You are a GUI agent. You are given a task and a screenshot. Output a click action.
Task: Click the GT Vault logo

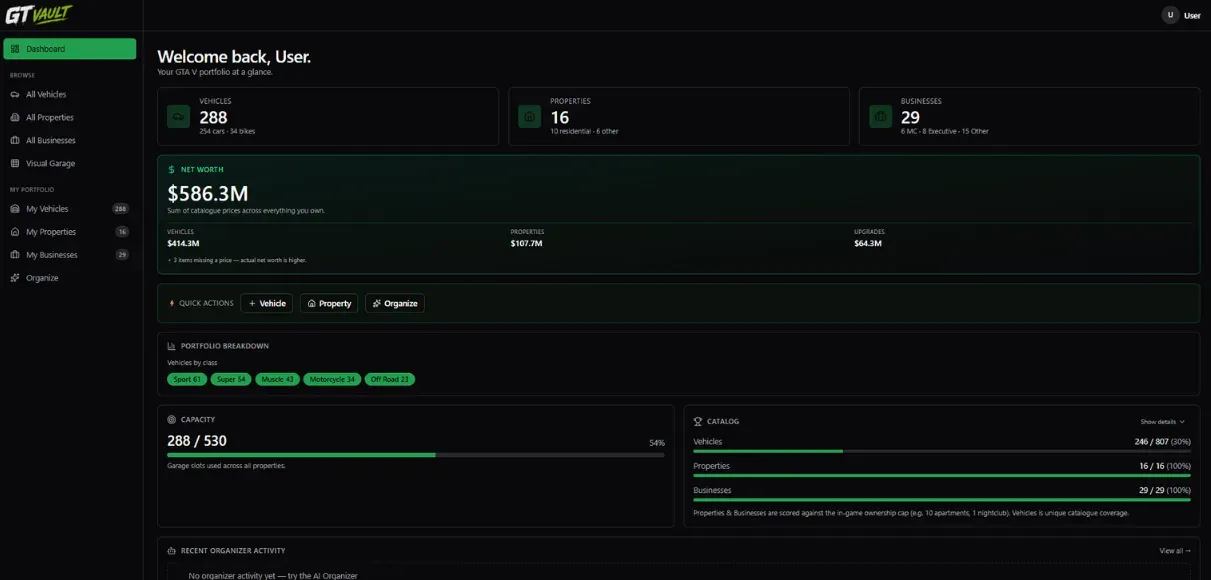coord(38,15)
